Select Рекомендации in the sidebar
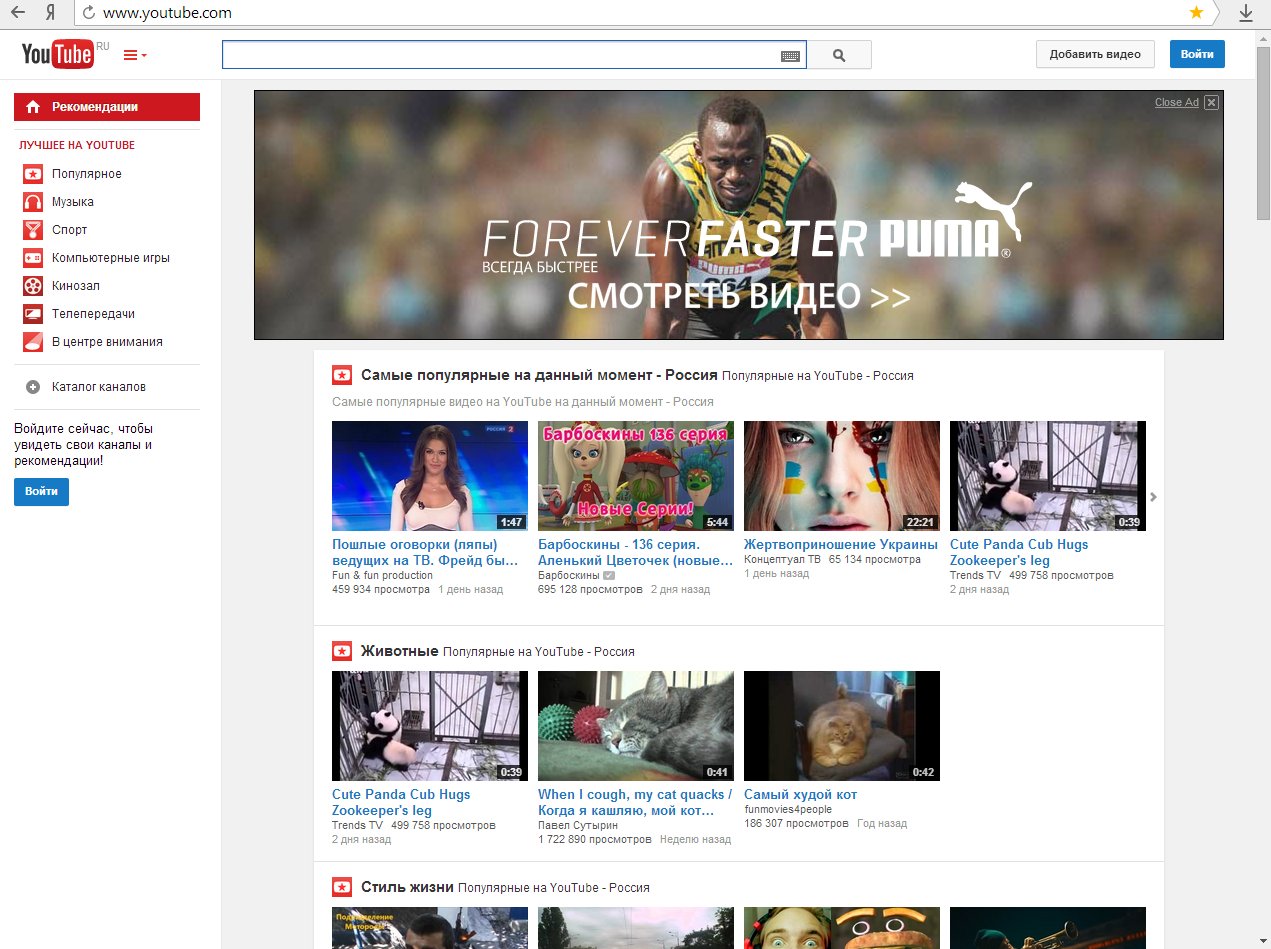The height and width of the screenshot is (949, 1271). [107, 107]
